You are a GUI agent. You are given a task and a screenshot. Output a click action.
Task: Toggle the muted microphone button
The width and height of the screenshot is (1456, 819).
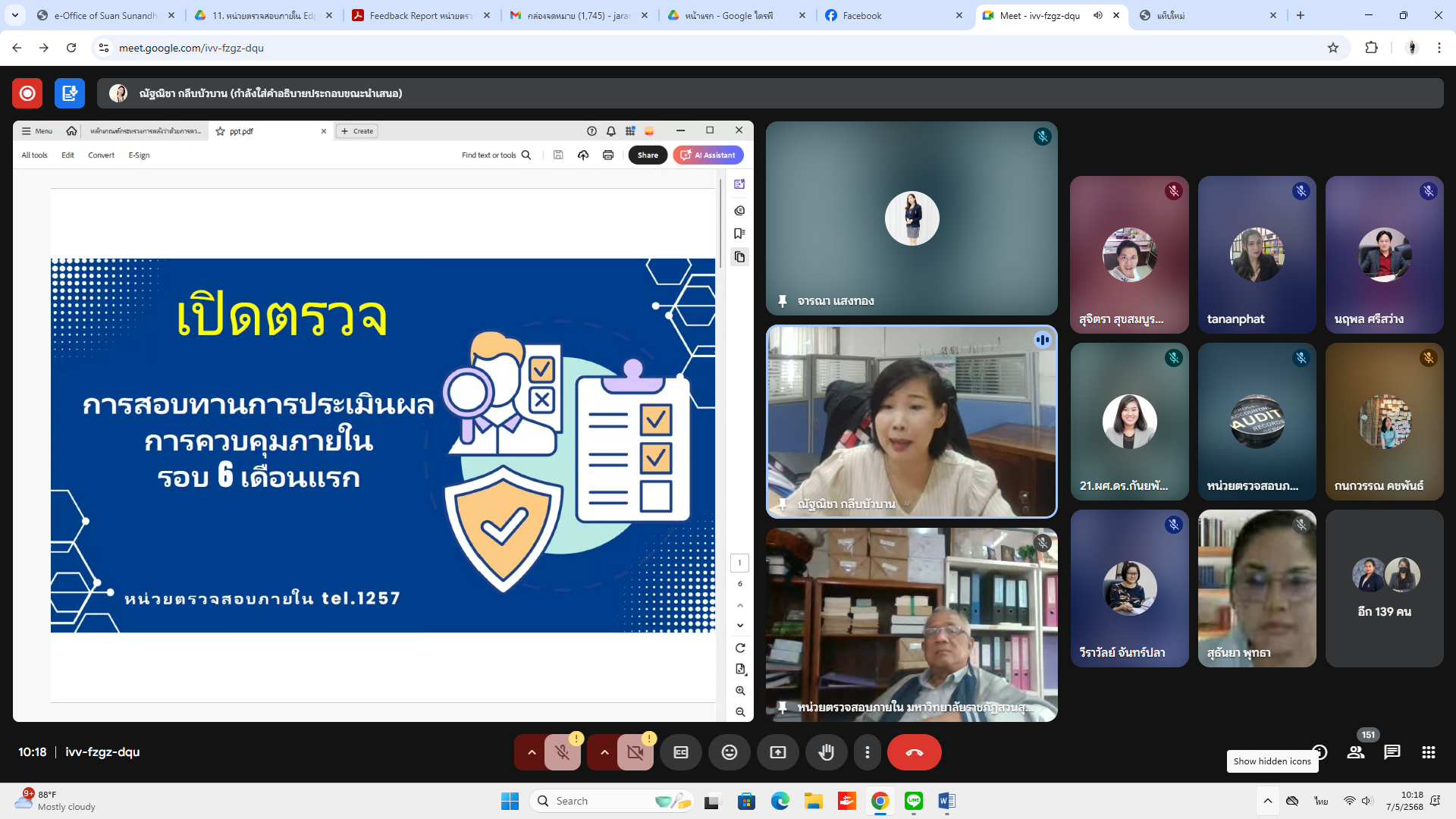(562, 752)
